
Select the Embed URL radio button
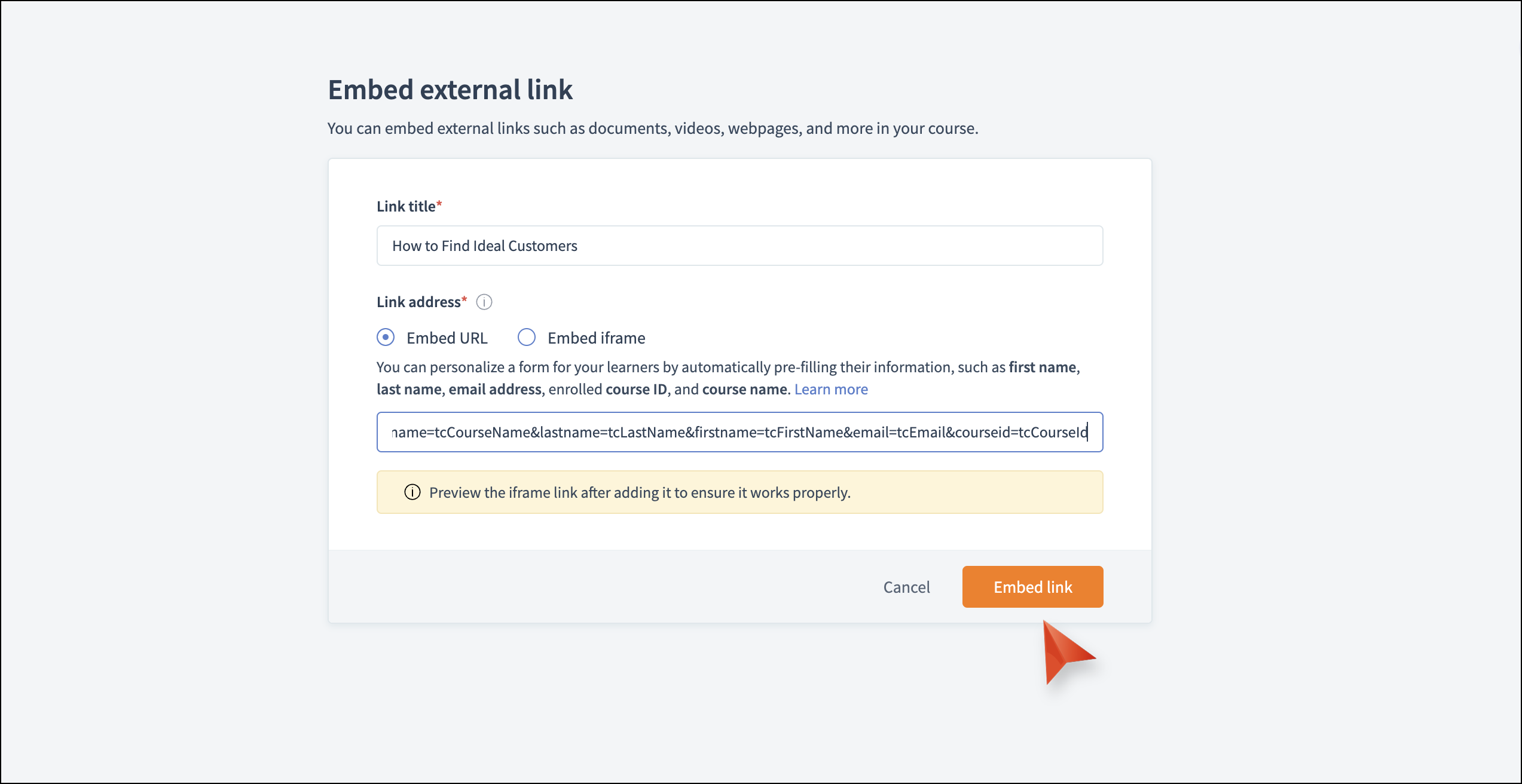[386, 338]
